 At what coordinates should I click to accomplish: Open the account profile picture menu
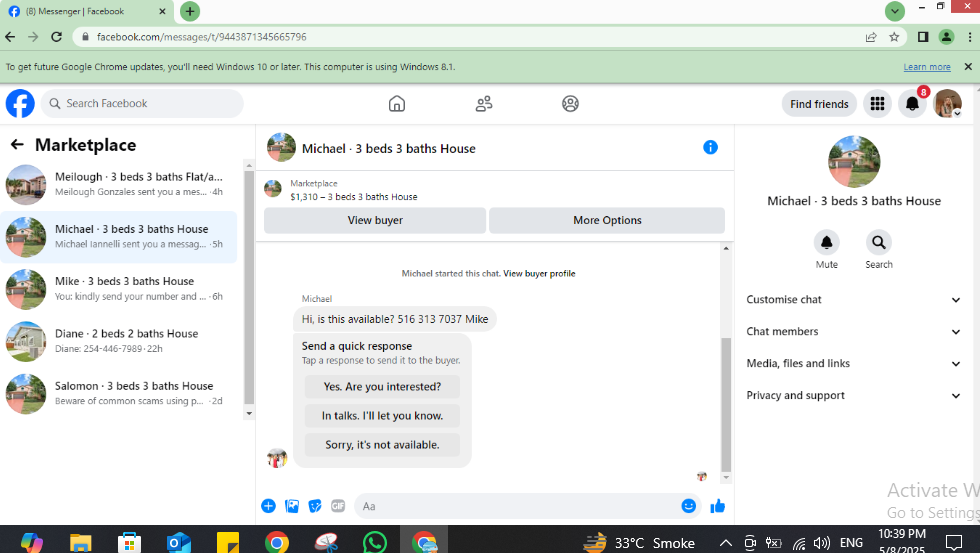[948, 104]
